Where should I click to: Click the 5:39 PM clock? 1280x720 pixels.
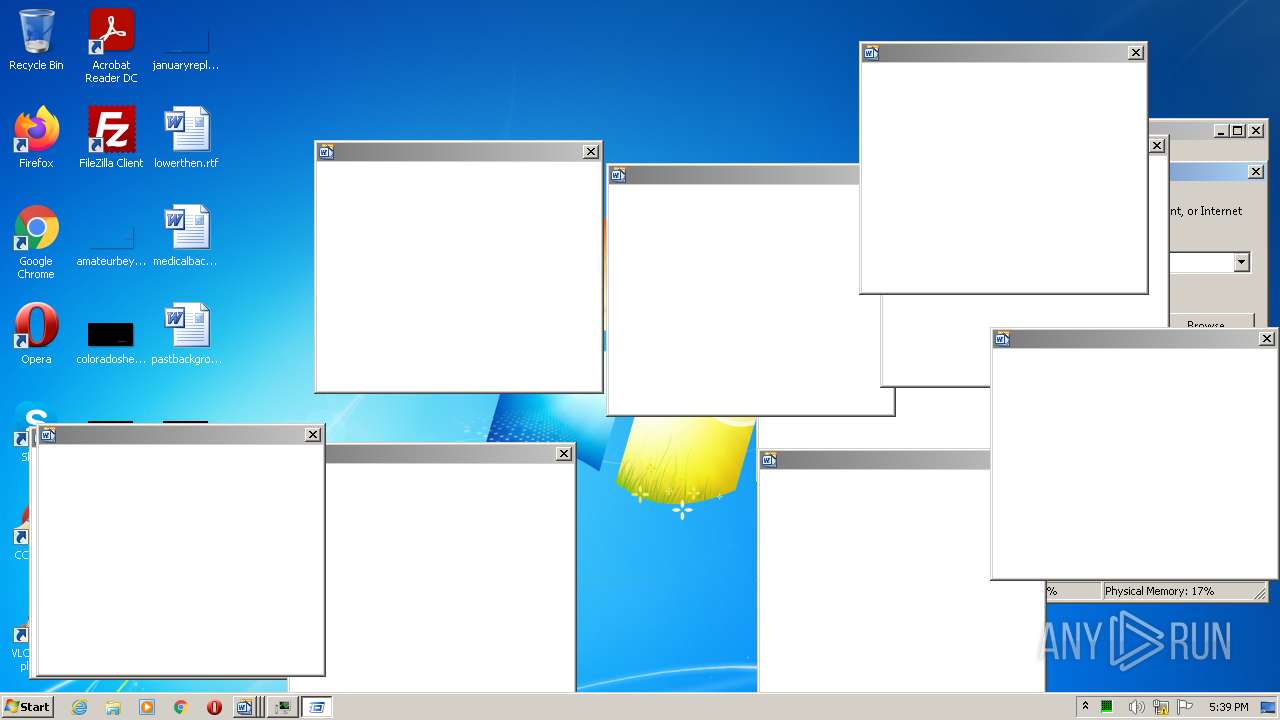[x=1228, y=707]
